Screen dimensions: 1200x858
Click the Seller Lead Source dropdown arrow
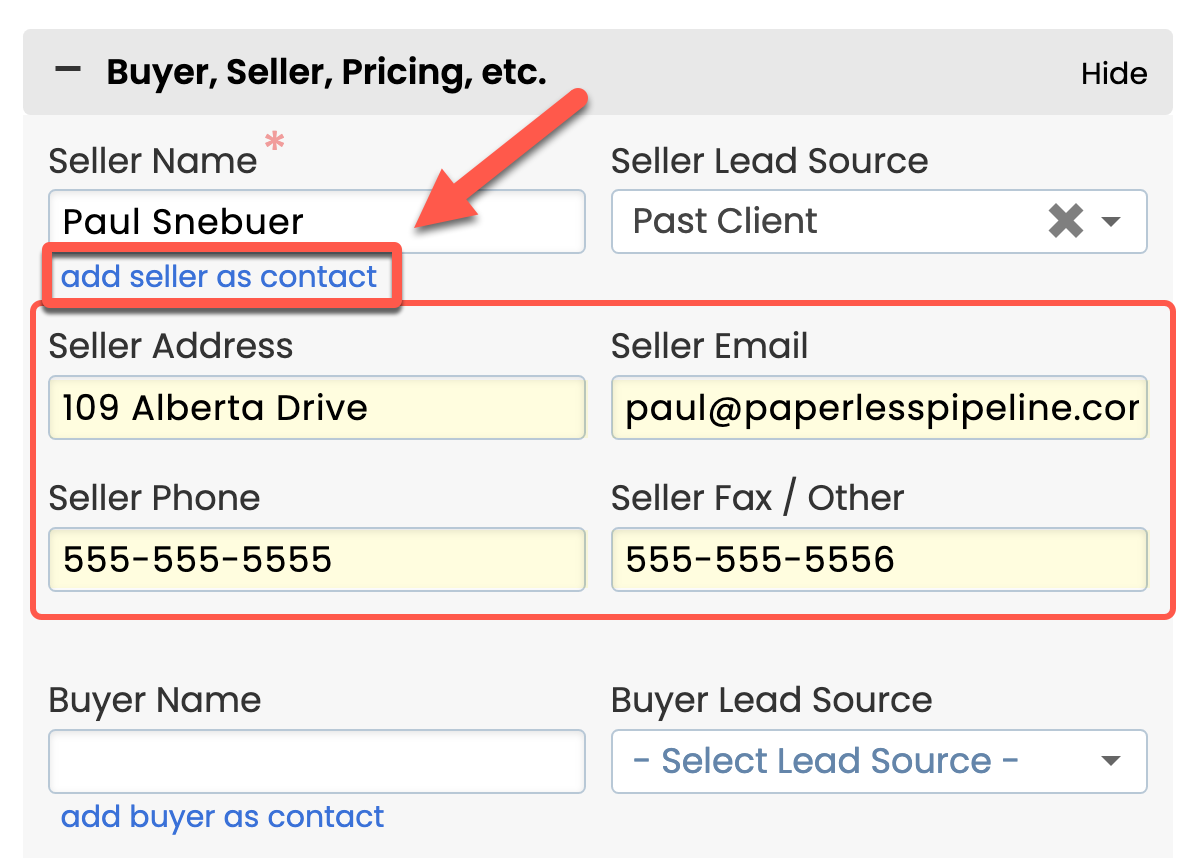click(1111, 221)
